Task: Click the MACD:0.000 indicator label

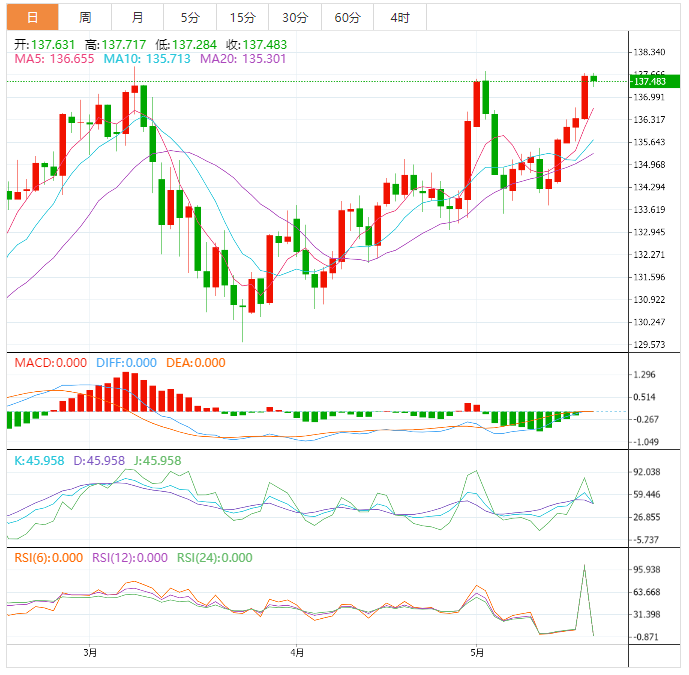Action: (51, 363)
